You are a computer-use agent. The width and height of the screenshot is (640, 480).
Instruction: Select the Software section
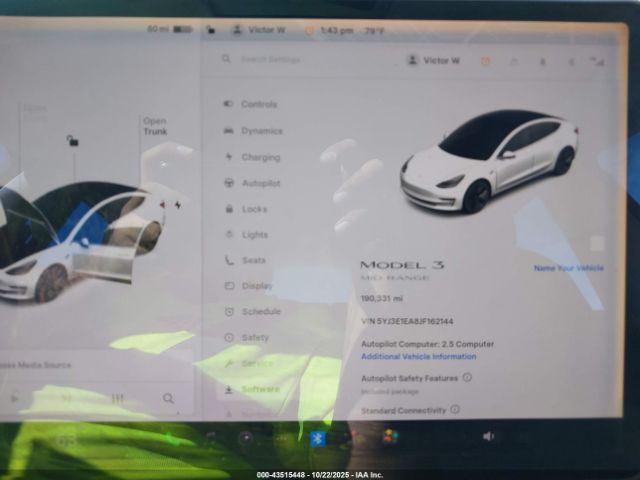260,389
